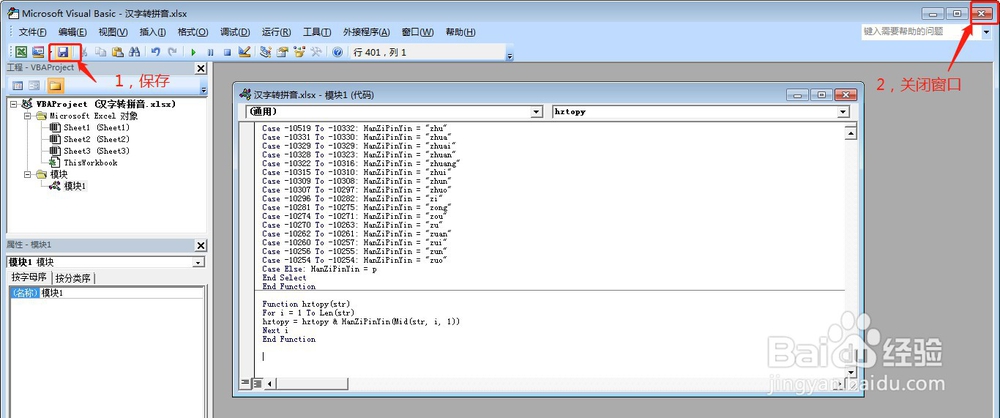Open the Properties Window toolbar icon

[x=283, y=52]
